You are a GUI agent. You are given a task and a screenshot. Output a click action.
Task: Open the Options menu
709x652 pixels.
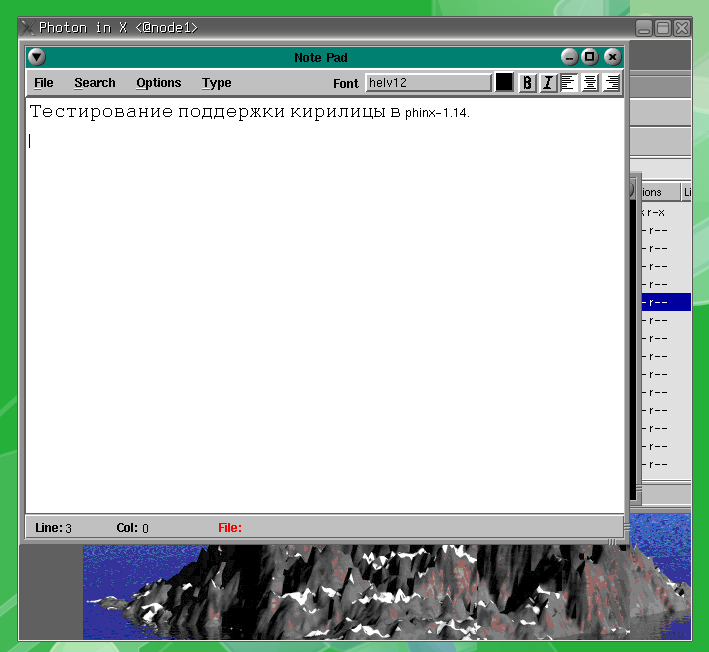[159, 83]
